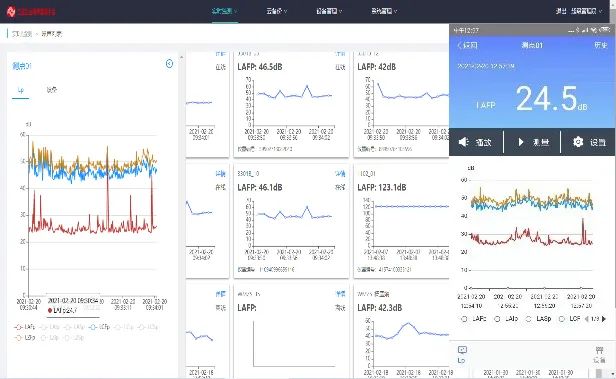The image size is (616, 379).
Task: Click the logout link in the header
Action: tap(561, 11)
